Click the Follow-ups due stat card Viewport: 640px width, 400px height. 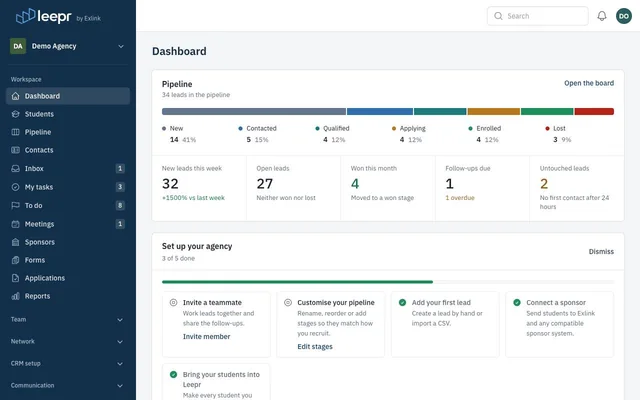[x=482, y=188]
